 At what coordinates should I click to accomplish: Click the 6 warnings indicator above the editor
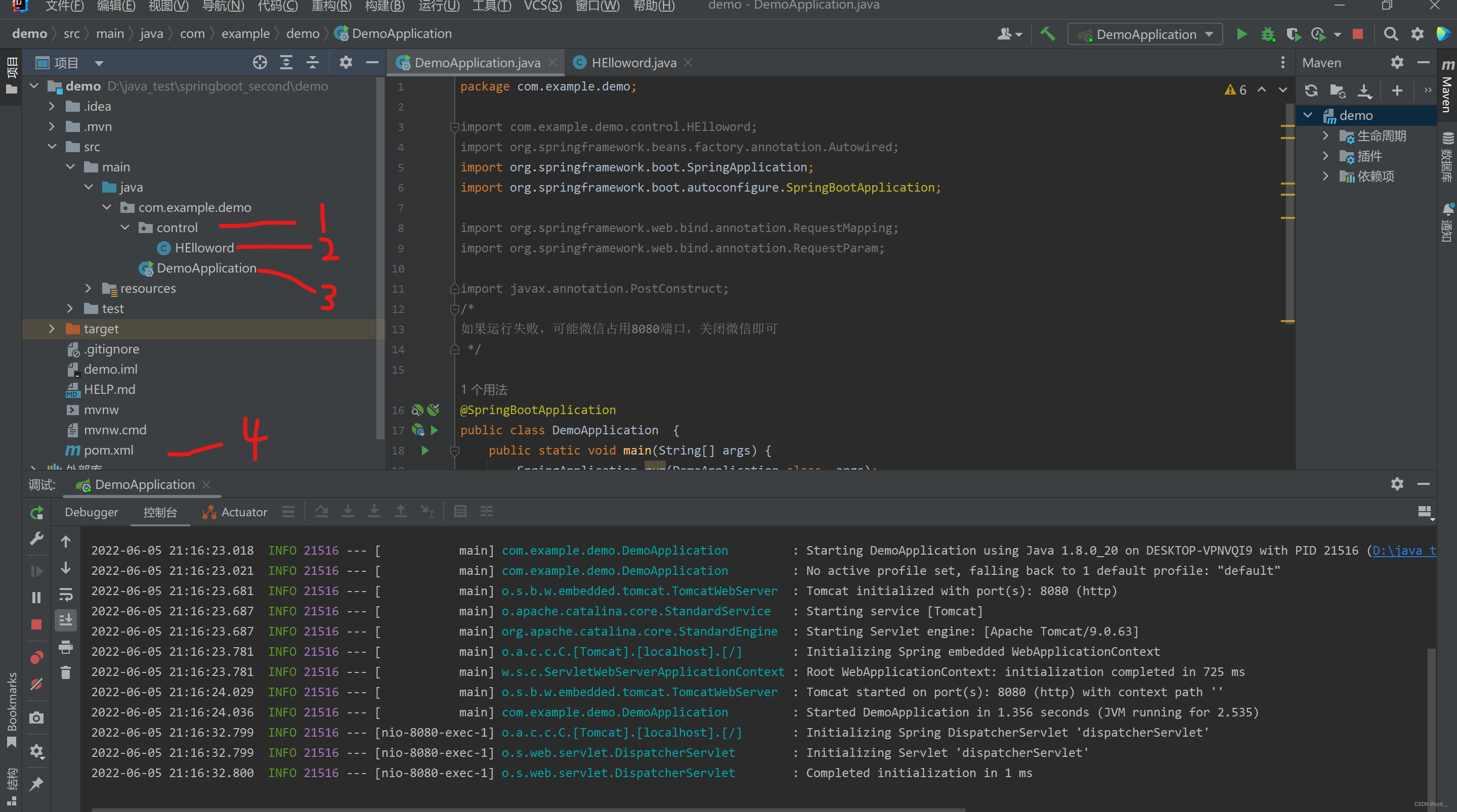coord(1235,89)
